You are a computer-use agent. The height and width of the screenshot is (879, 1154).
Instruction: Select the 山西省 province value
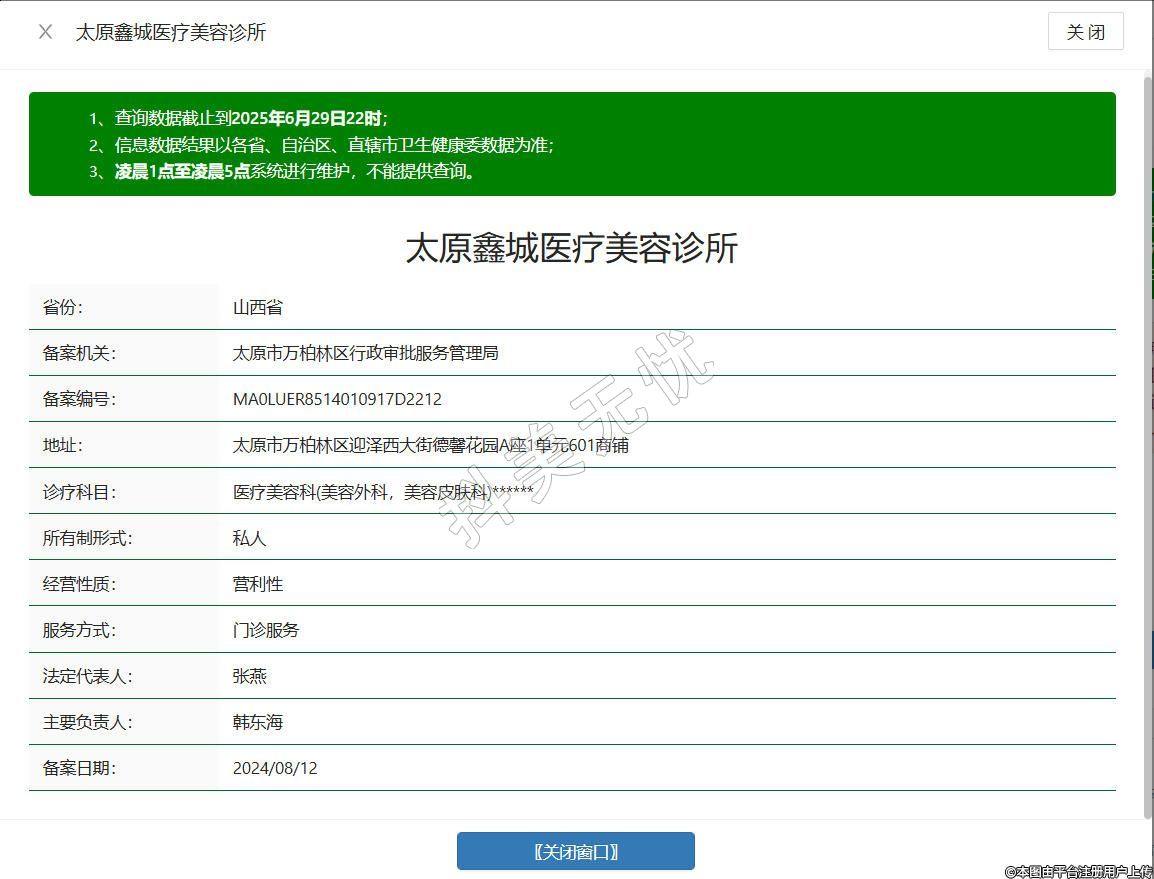click(x=258, y=307)
